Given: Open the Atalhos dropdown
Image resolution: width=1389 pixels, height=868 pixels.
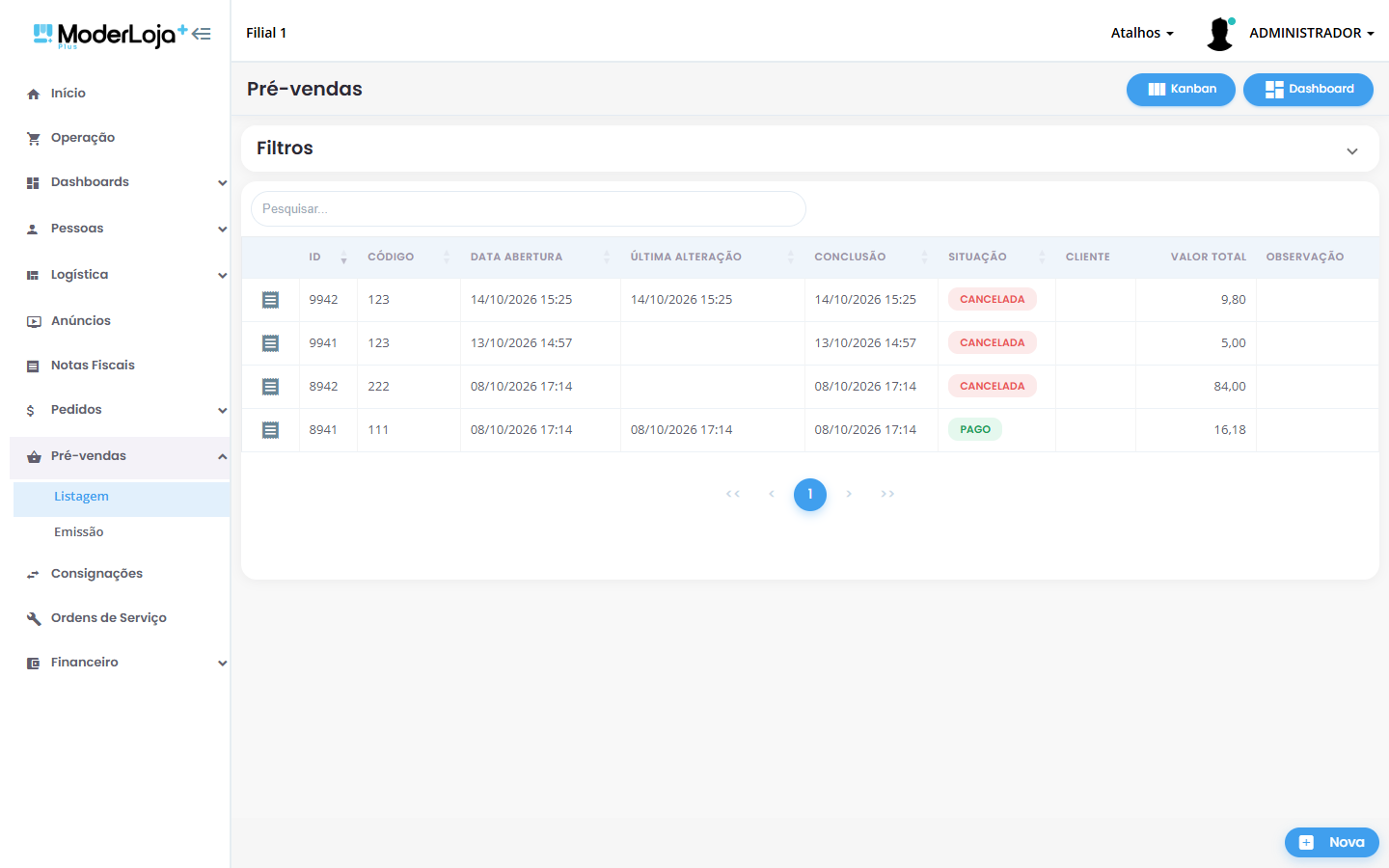Looking at the screenshot, I should (1142, 33).
